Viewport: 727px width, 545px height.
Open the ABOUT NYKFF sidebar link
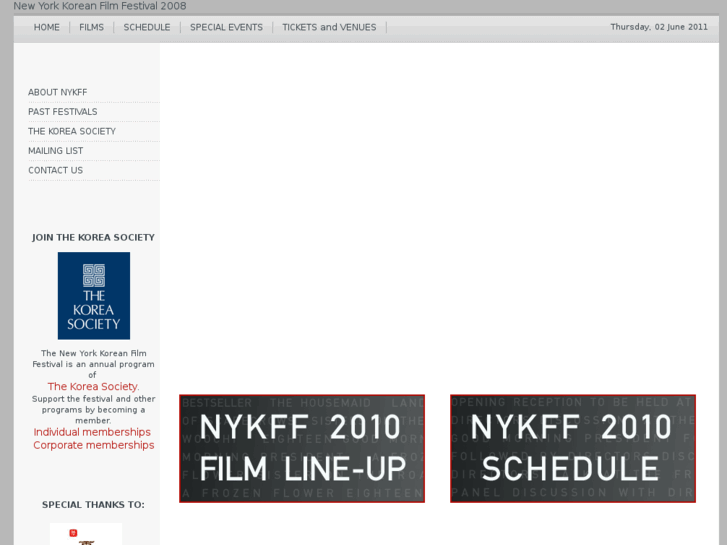57,92
